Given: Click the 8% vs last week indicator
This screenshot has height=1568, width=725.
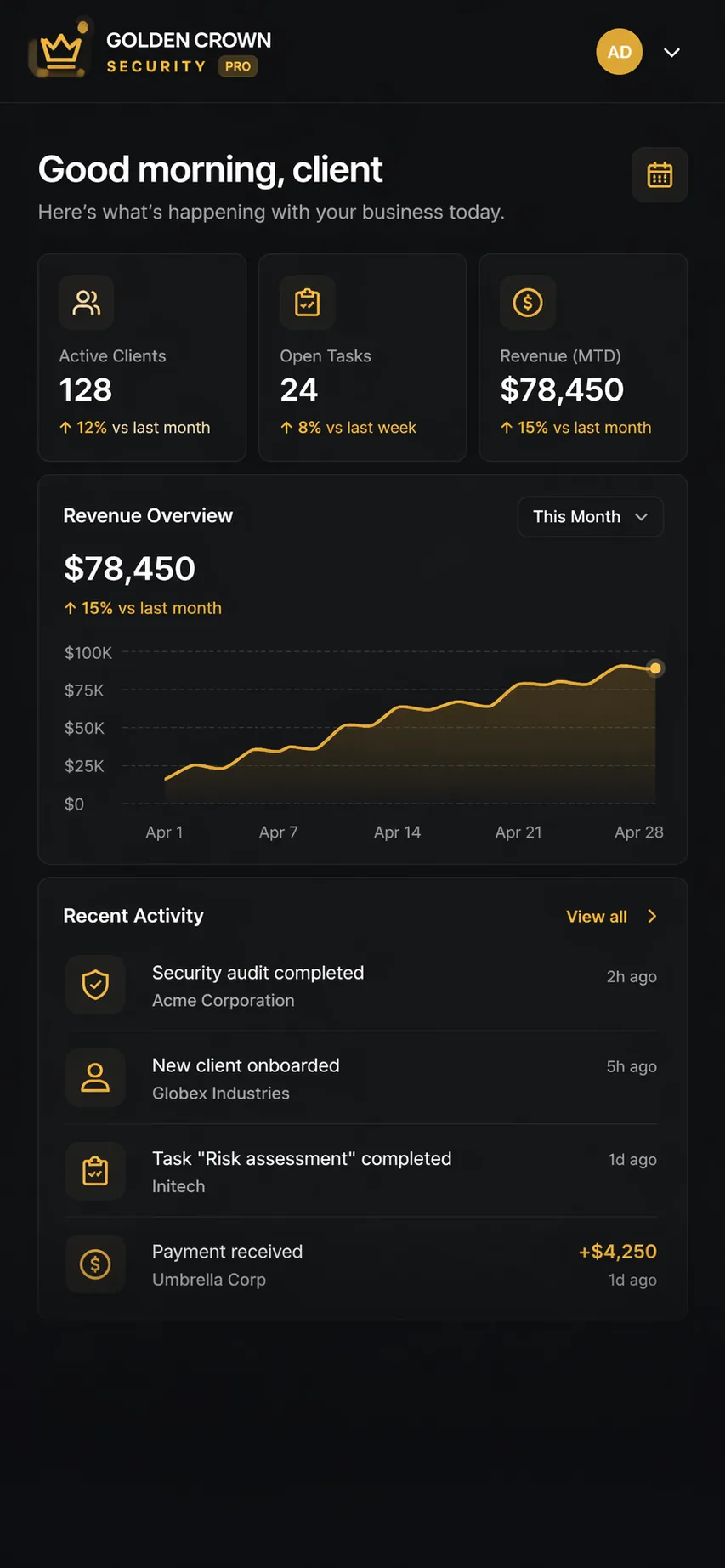Looking at the screenshot, I should tap(348, 428).
